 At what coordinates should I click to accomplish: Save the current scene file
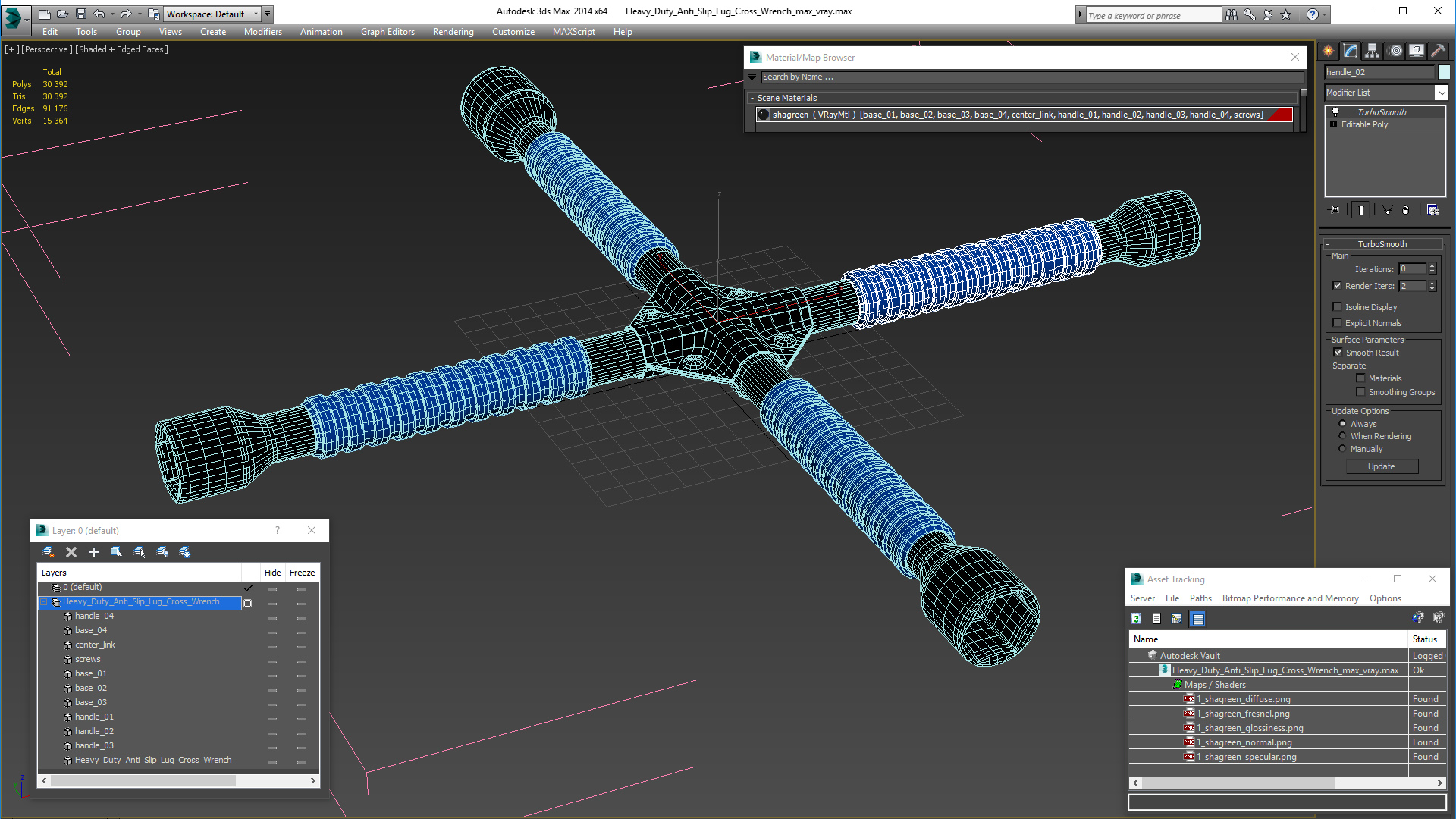point(80,14)
